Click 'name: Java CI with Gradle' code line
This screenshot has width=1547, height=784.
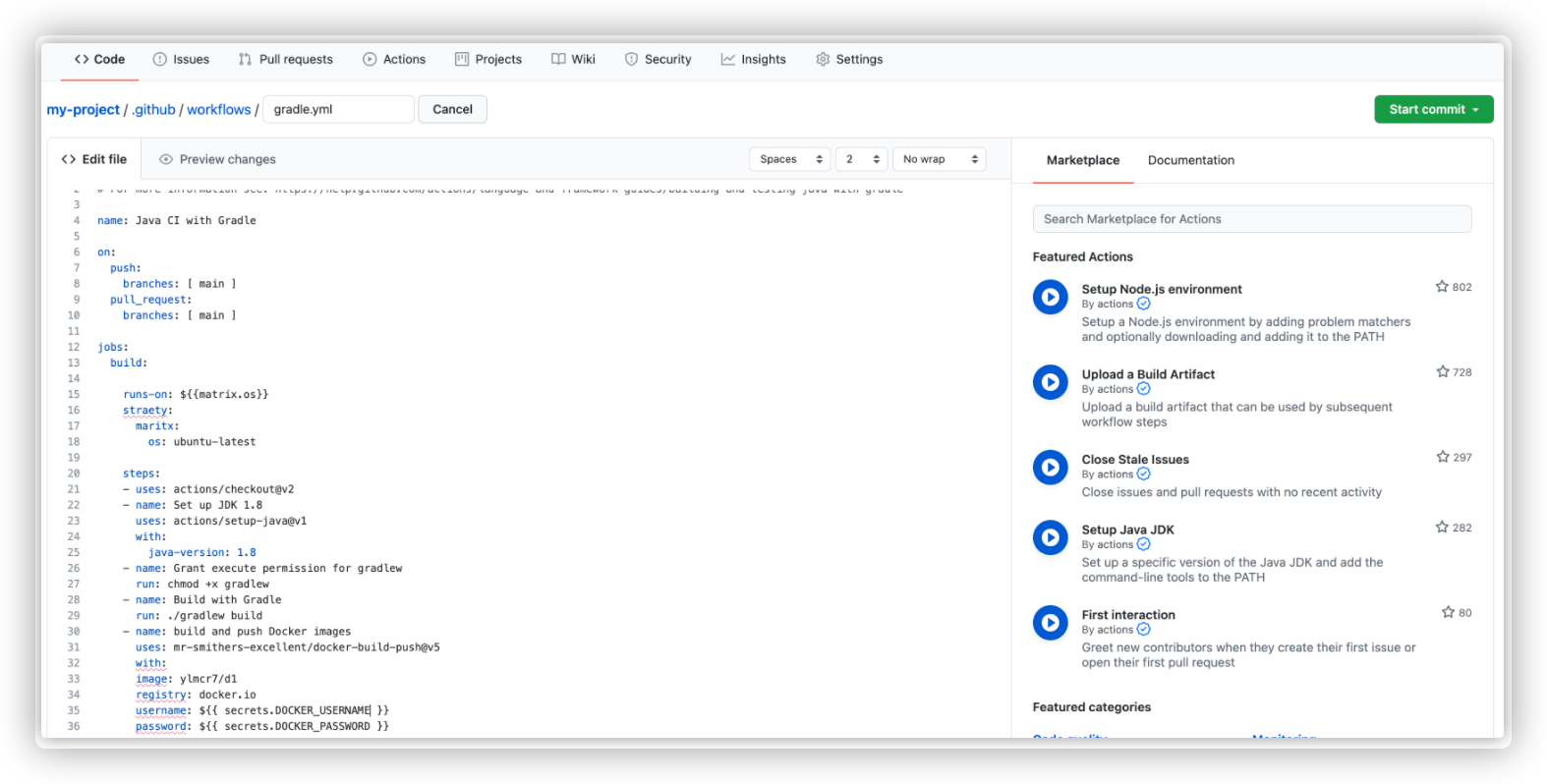[x=177, y=221]
